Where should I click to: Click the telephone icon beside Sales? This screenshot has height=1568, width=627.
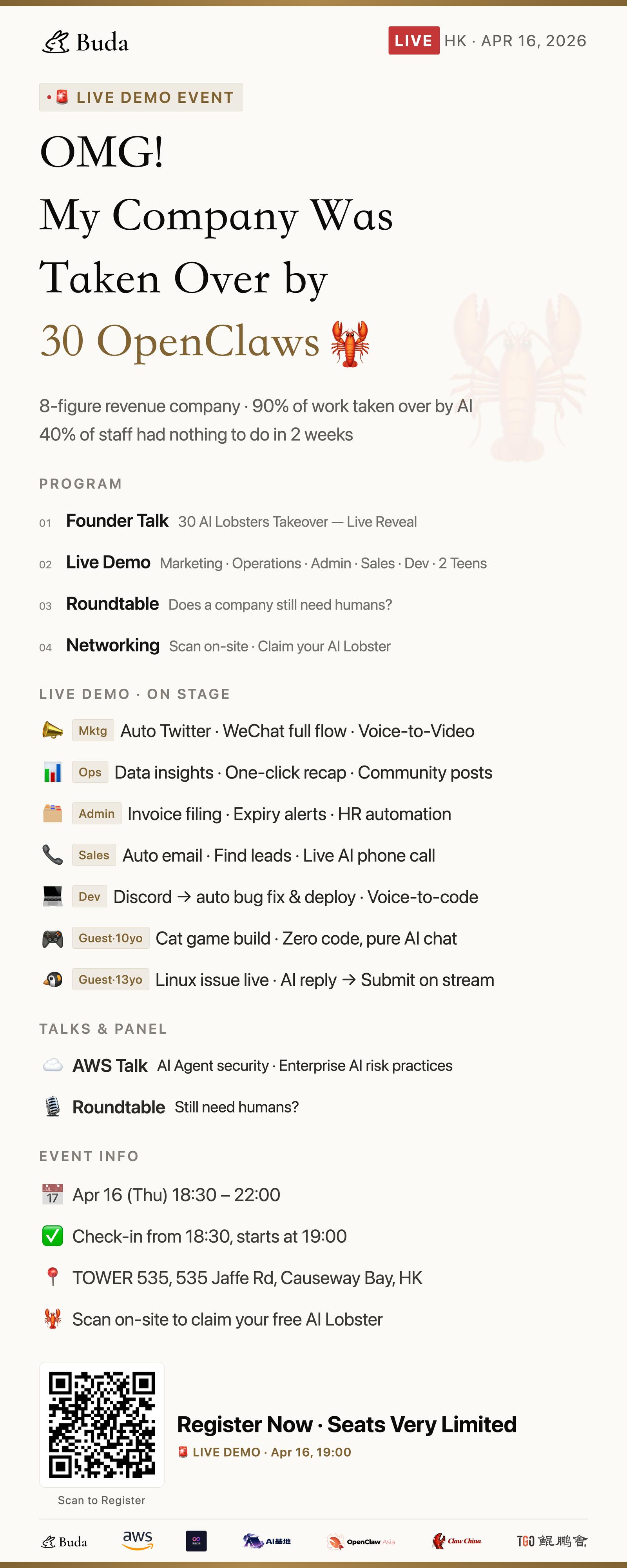(x=53, y=855)
